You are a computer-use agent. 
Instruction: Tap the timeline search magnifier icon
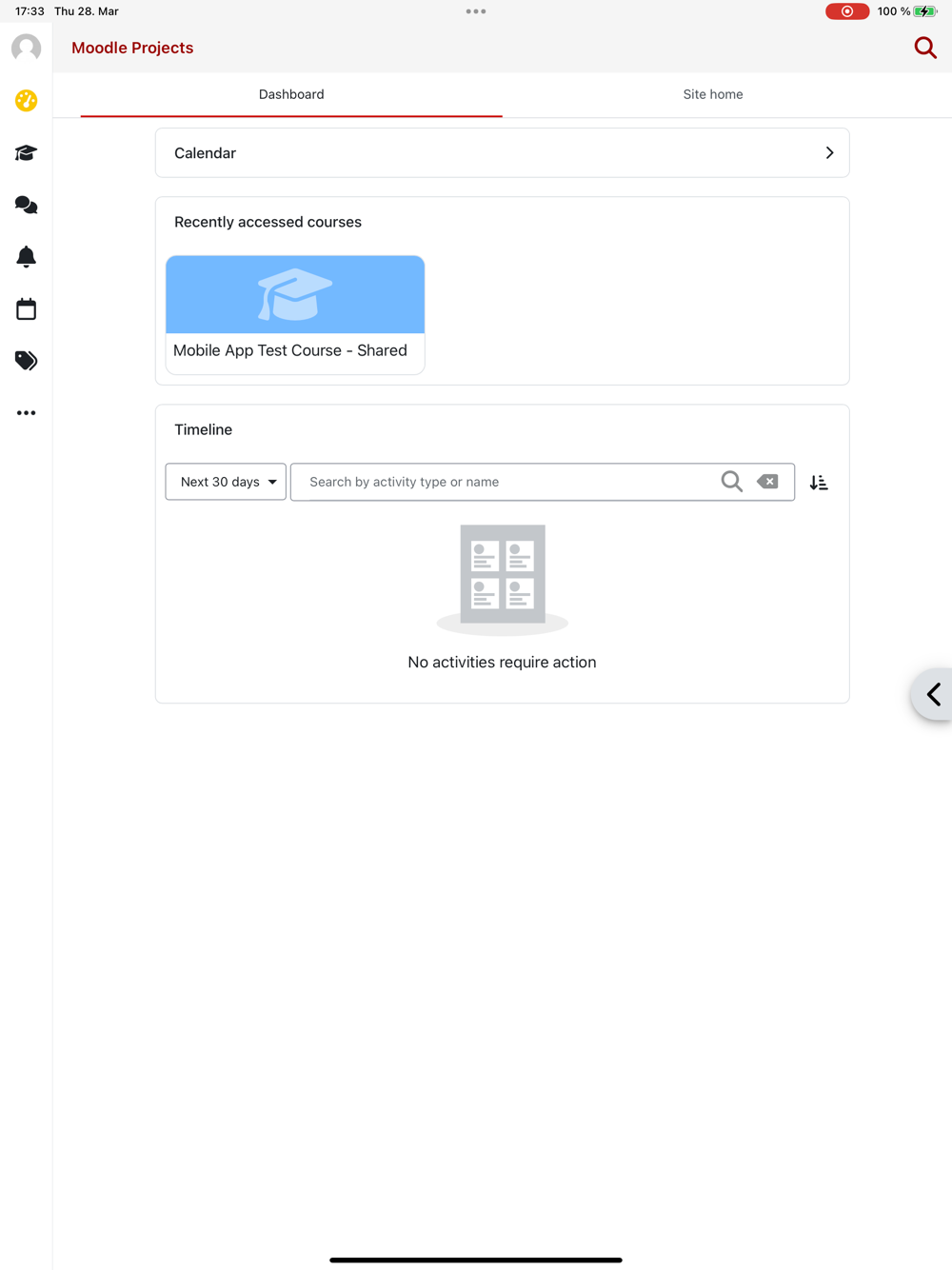click(x=731, y=482)
